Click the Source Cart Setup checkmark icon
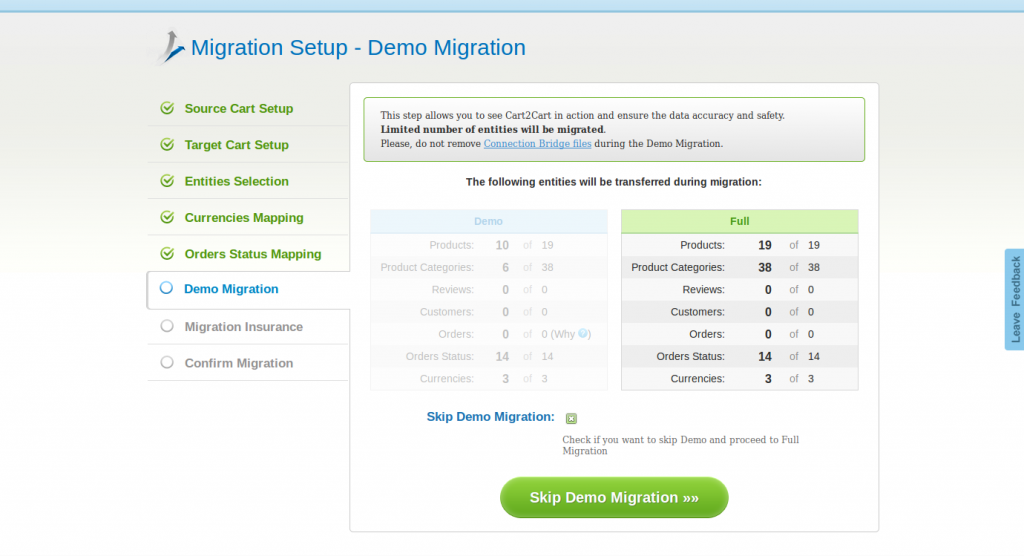The image size is (1024, 556). click(167, 108)
